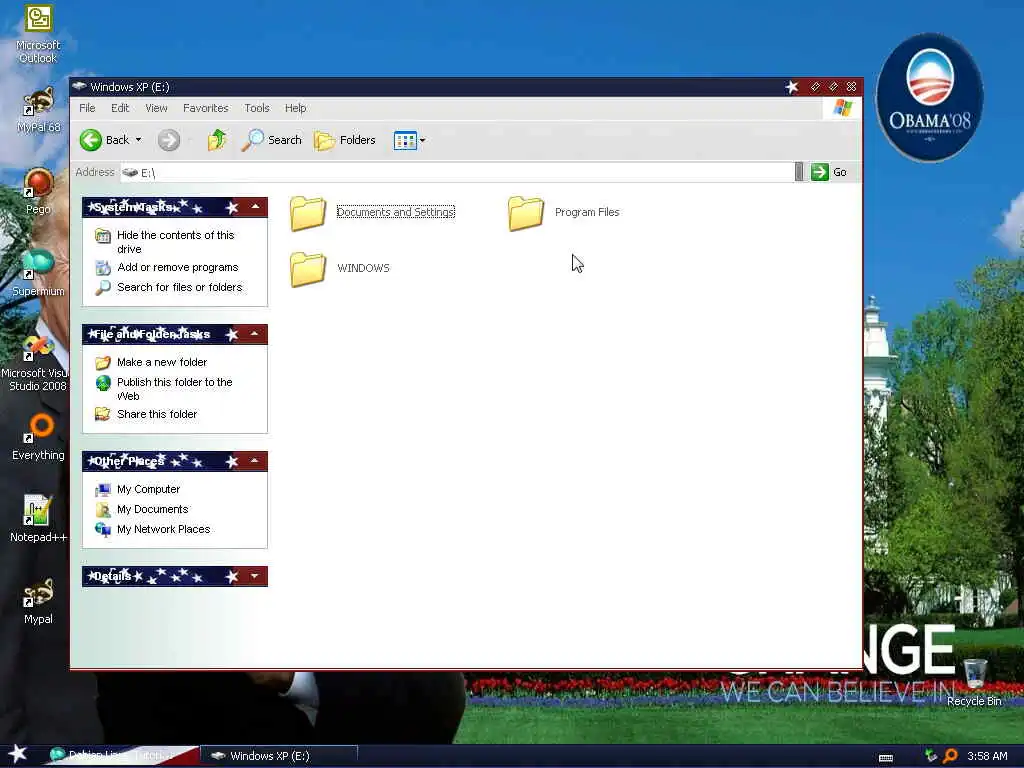Click the green Go button

pyautogui.click(x=829, y=172)
